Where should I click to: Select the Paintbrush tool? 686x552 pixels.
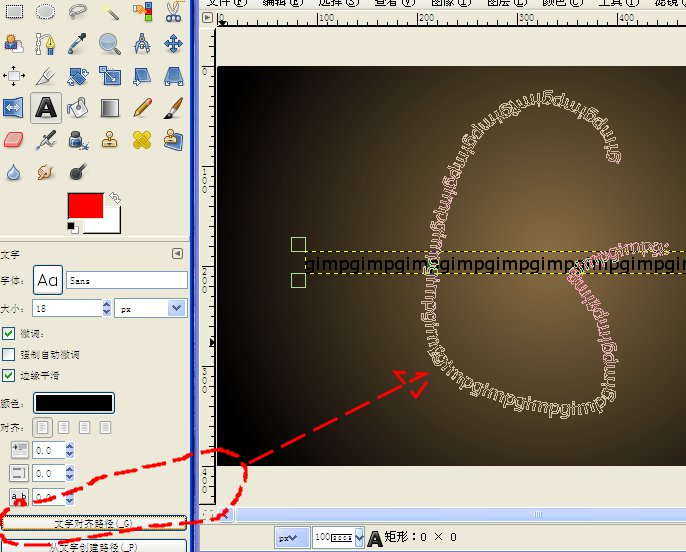point(174,108)
